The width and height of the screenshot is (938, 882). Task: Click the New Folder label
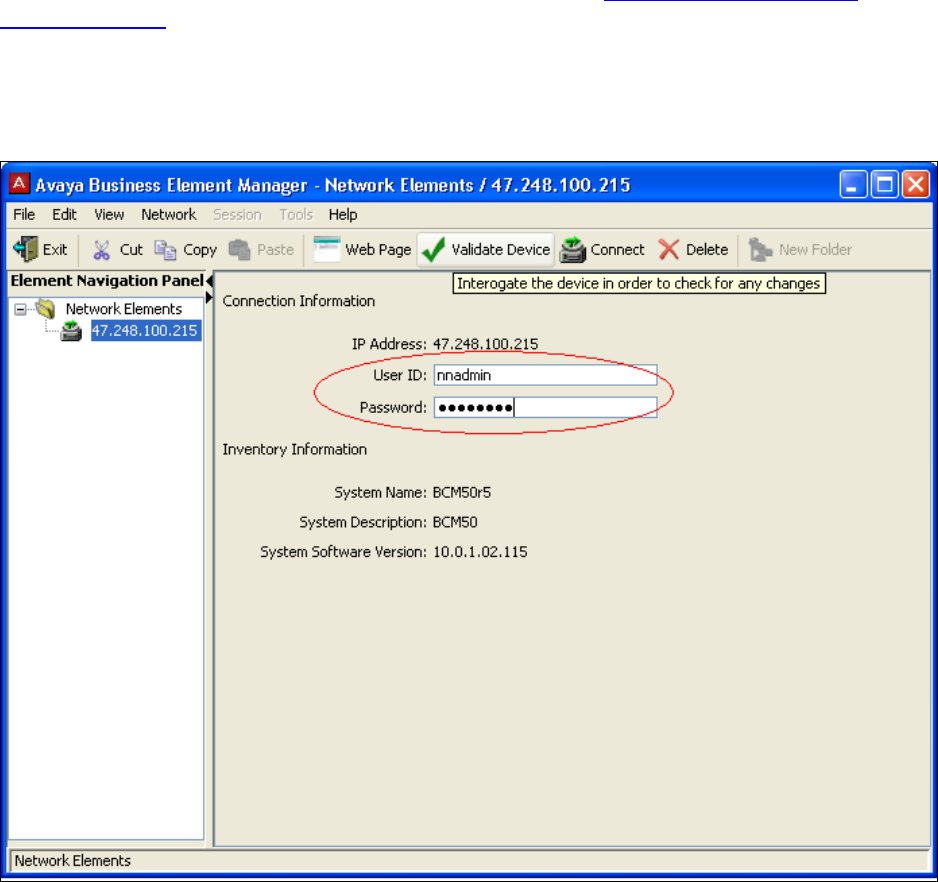pos(815,250)
